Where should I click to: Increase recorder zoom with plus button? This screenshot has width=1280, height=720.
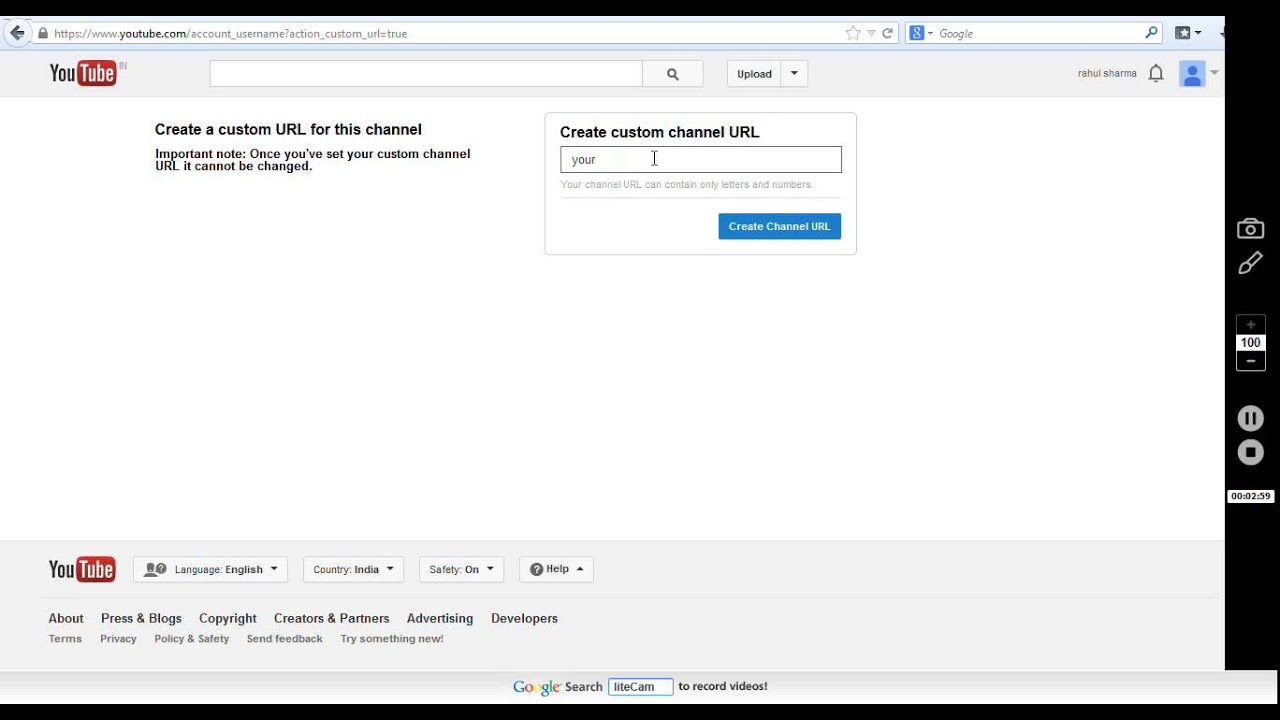1250,325
